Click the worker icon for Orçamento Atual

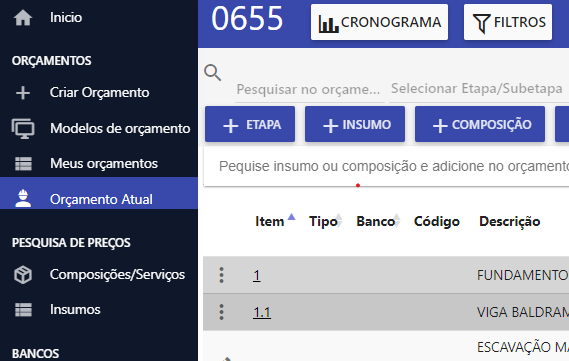pyautogui.click(x=23, y=198)
